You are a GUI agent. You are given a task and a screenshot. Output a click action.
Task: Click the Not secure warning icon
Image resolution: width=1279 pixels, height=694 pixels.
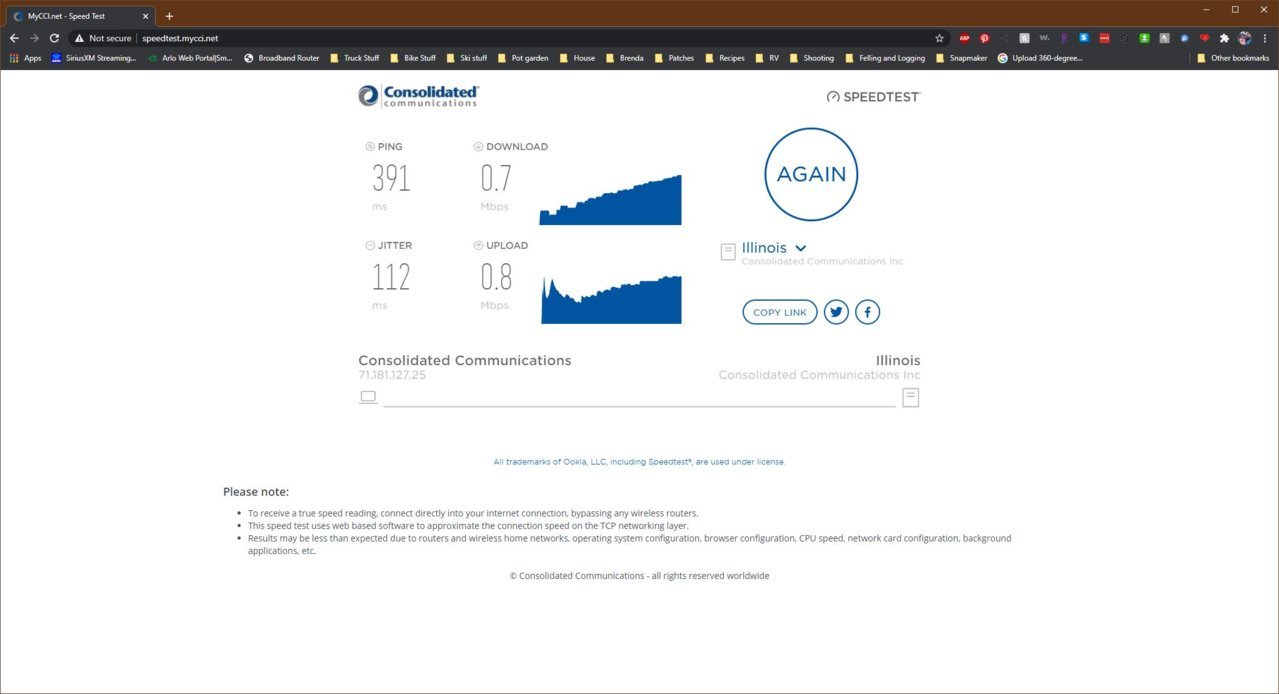[79, 38]
